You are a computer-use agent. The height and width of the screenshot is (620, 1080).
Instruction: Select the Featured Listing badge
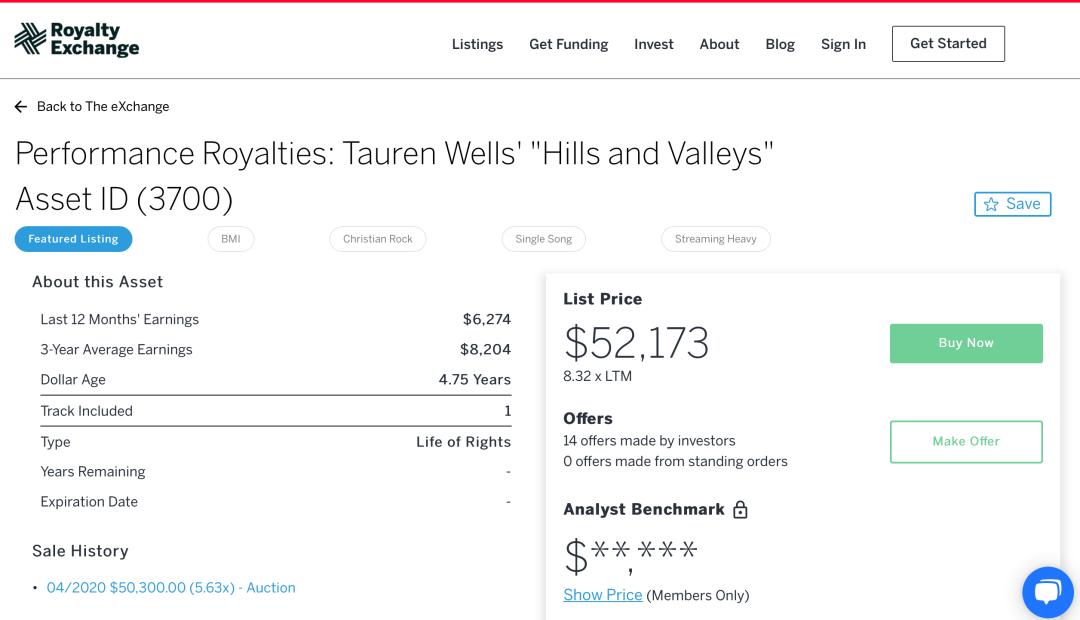[73, 239]
